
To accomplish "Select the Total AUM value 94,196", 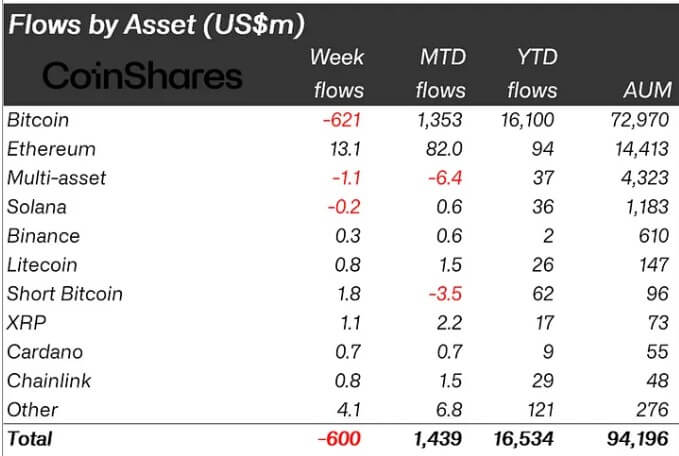I will click(638, 439).
